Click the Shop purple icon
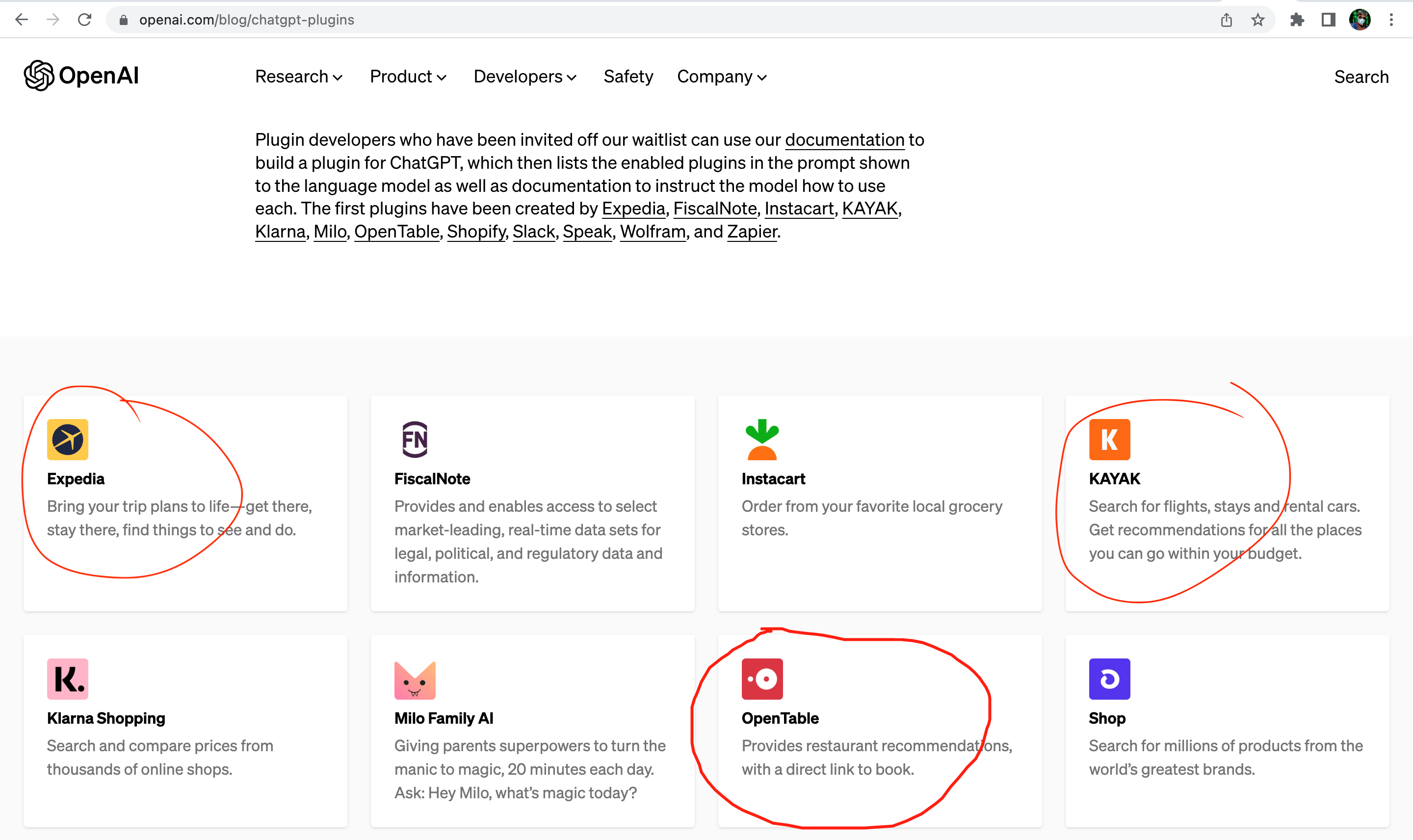The image size is (1413, 840). tap(1109, 679)
